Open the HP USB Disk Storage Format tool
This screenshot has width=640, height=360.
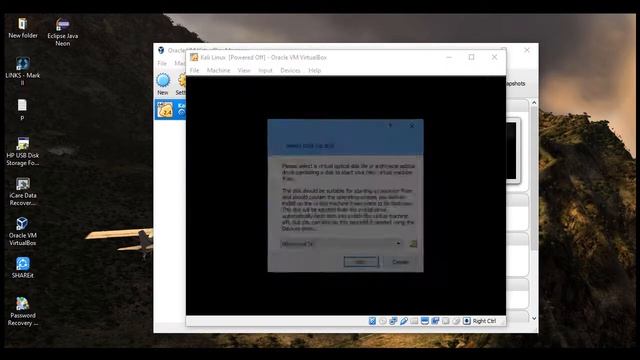[x=22, y=151]
